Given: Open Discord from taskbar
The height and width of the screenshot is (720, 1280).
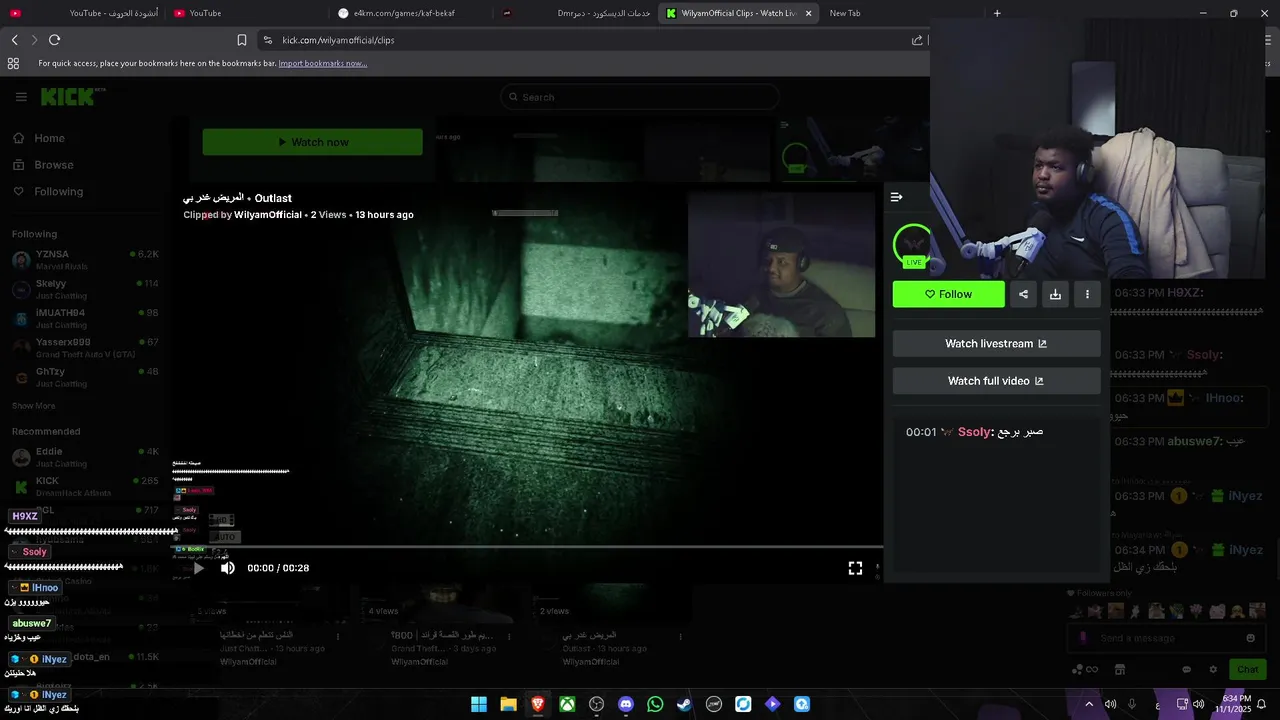Looking at the screenshot, I should click(x=626, y=704).
